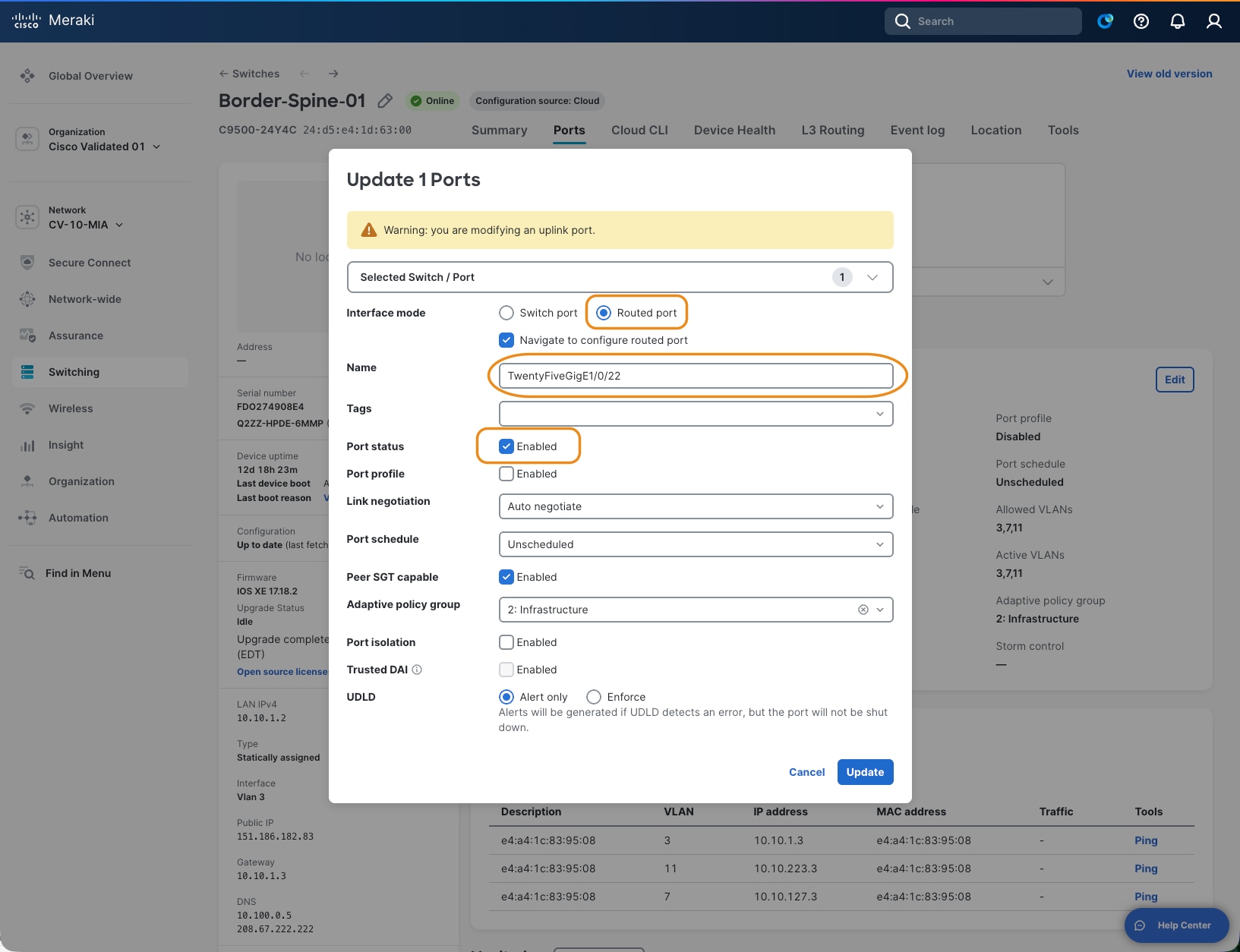Toggle the Port status Enabled checkbox

coord(506,446)
